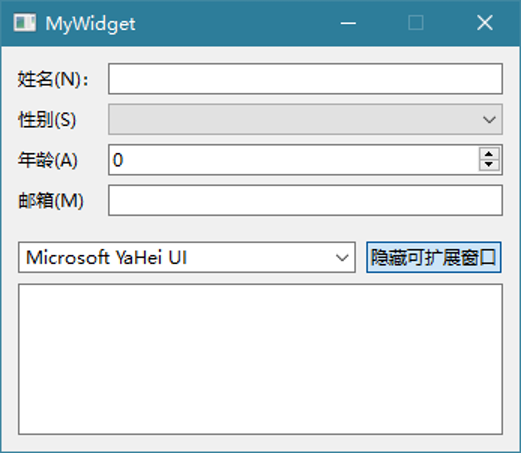Click the MyWidget app icon in title bar
Image resolution: width=521 pixels, height=453 pixels.
[x=25, y=23]
